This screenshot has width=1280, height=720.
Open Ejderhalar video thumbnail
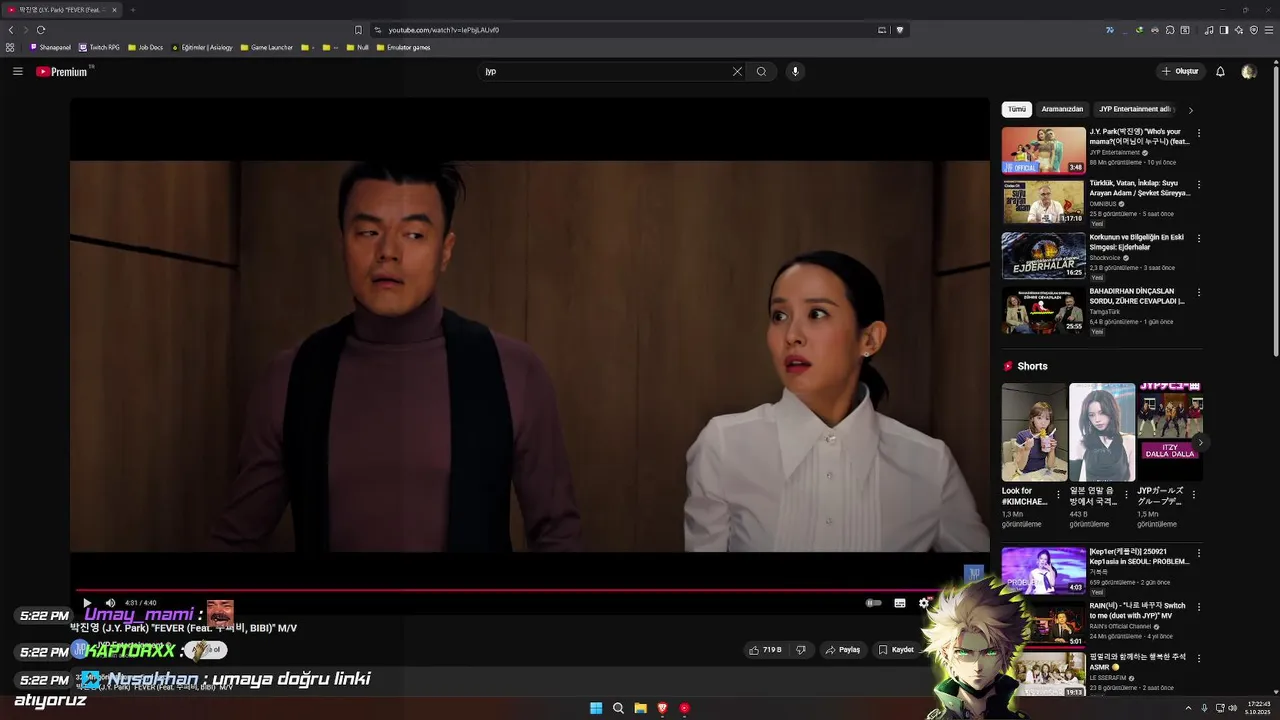coord(1043,256)
